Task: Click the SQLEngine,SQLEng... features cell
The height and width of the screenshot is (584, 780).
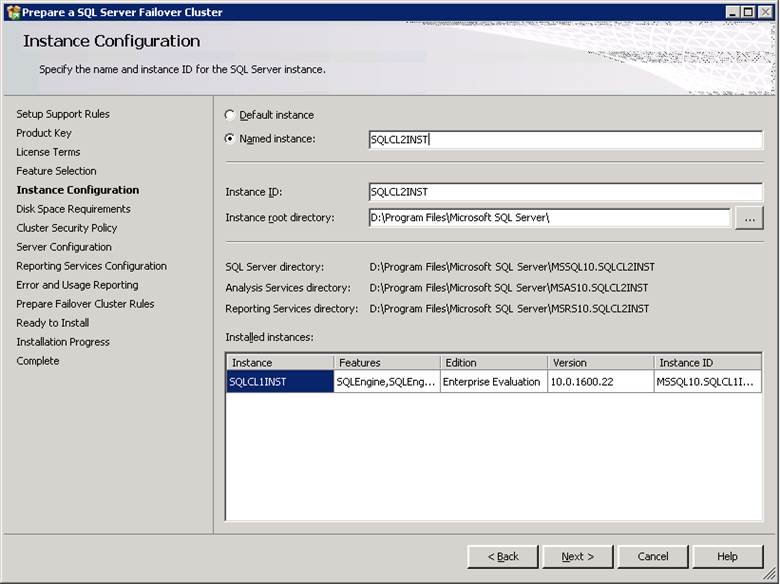Action: point(387,382)
